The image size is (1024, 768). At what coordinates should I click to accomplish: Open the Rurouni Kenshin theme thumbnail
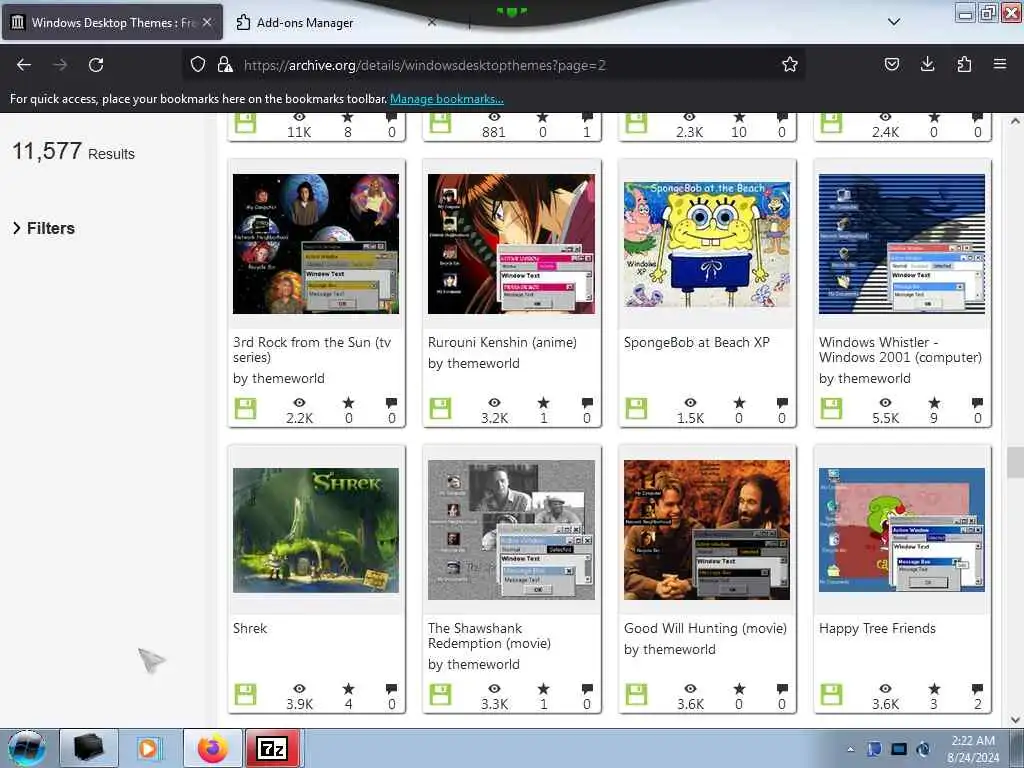[511, 244]
